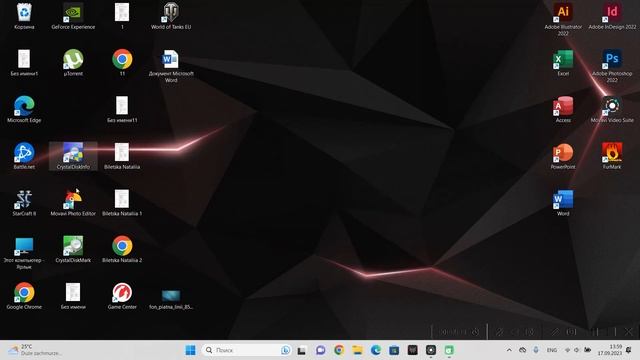Viewport: 640px width, 360px height.
Task: Open Этот компьютер - Ярлык shortcut
Action: [24, 252]
